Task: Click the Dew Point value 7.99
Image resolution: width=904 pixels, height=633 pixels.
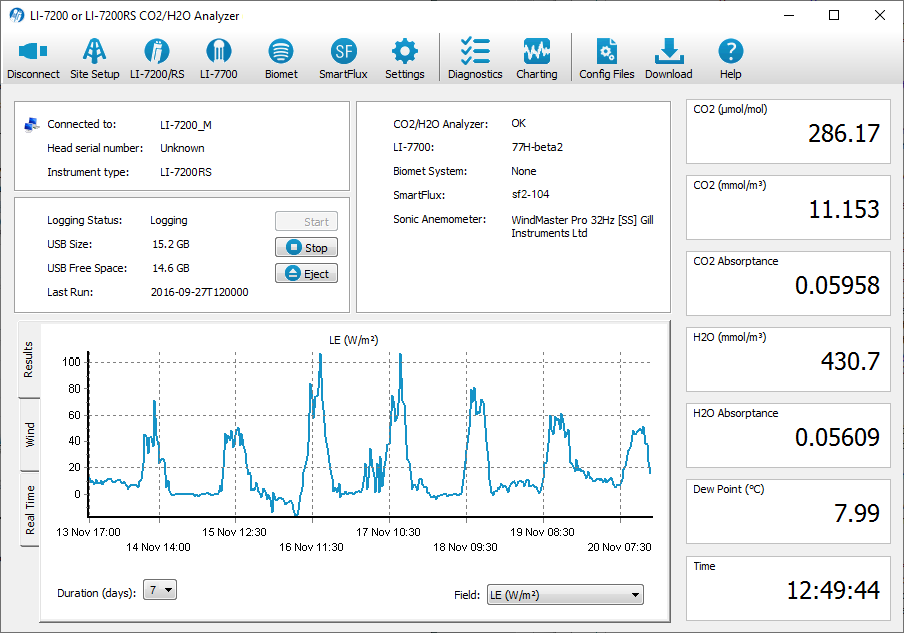Action: [x=857, y=513]
